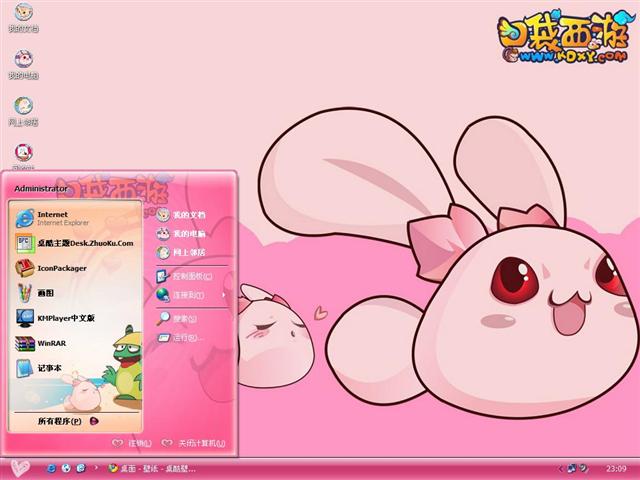Image resolution: width=640 pixels, height=480 pixels.
Task: Expand the 连接到(T) Connect To submenu
Action: (189, 295)
